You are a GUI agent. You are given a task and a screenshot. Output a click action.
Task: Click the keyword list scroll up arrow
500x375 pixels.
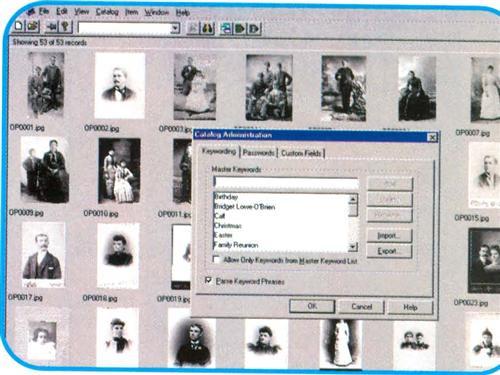click(x=353, y=199)
